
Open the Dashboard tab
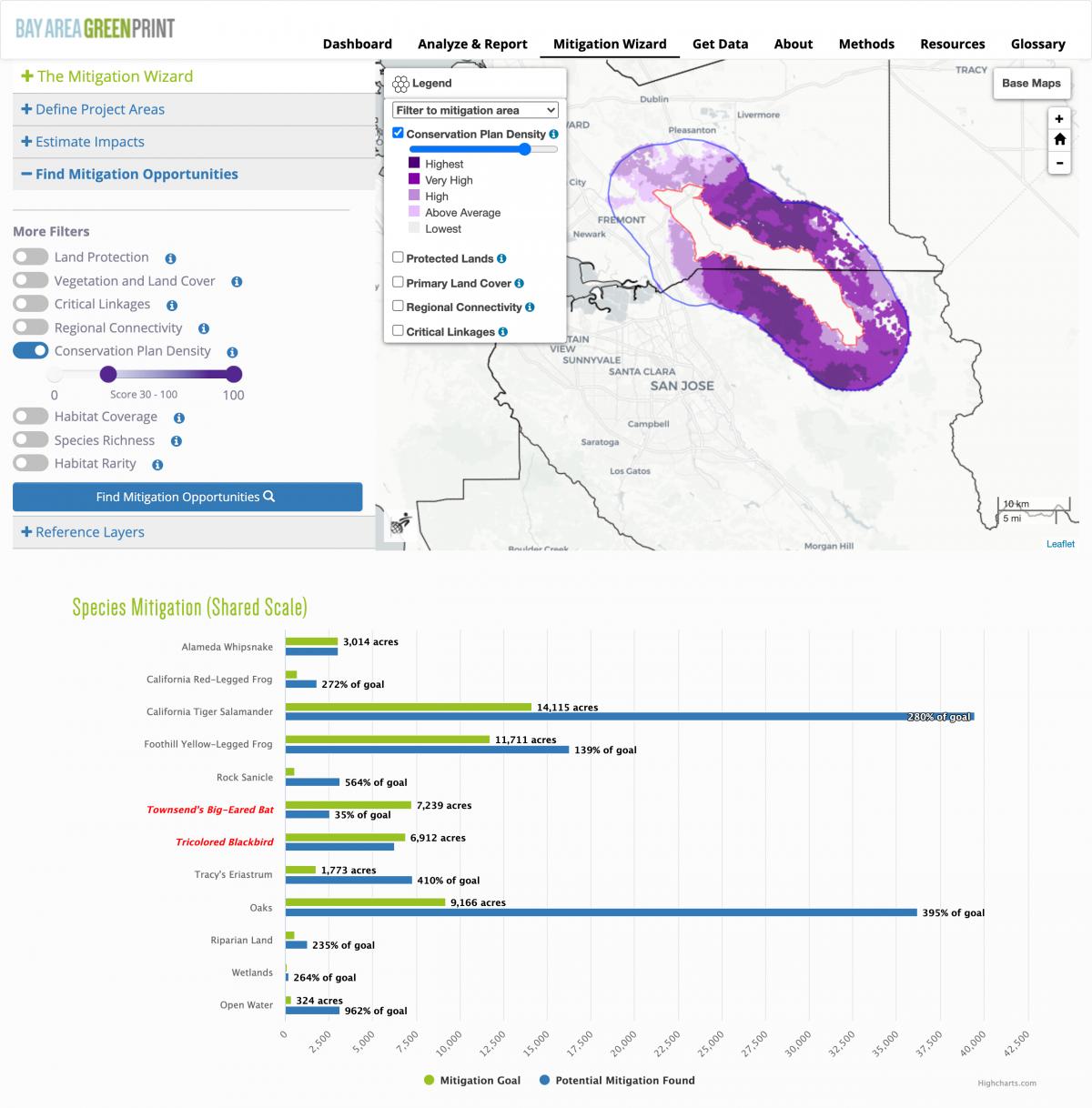pyautogui.click(x=358, y=44)
